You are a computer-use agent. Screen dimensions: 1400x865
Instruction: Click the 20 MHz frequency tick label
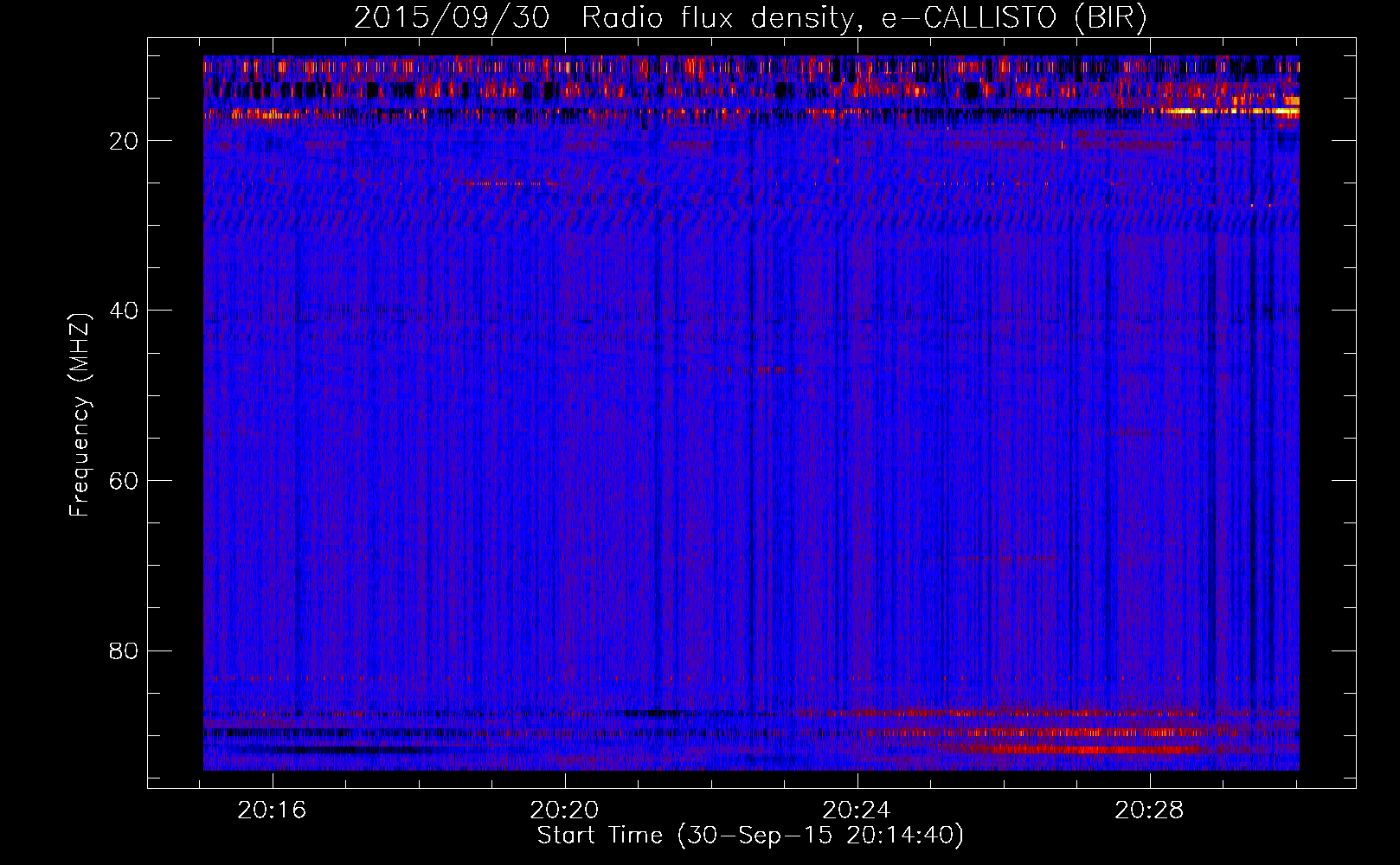click(124, 141)
